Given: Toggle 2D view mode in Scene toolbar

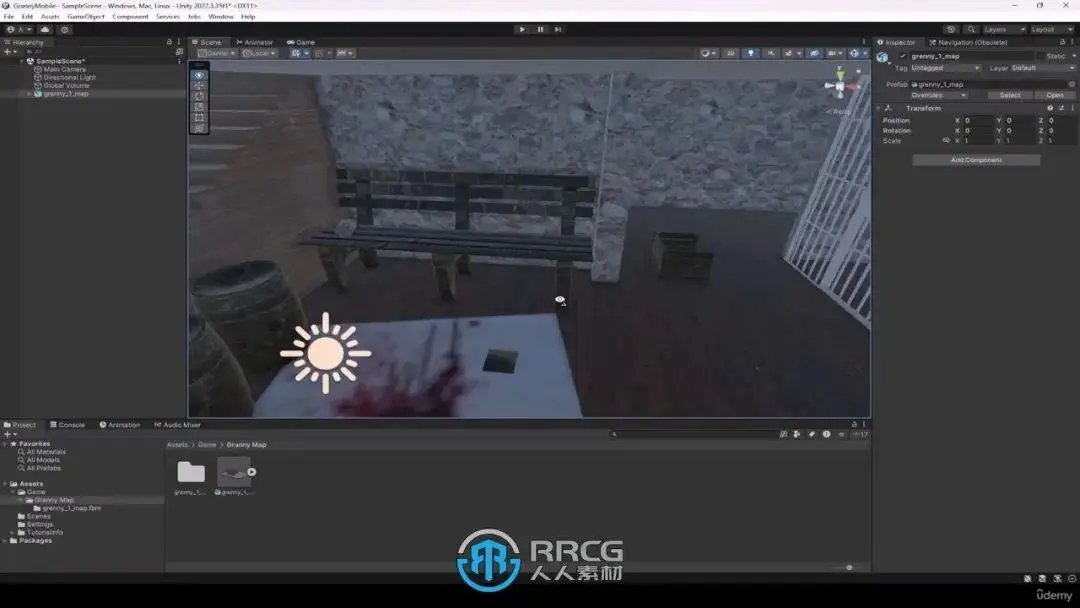Looking at the screenshot, I should tap(731, 53).
